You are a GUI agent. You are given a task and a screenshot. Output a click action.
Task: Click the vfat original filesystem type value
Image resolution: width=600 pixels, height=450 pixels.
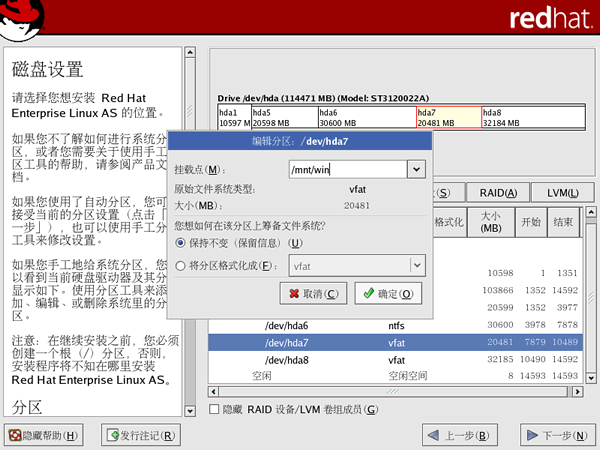pyautogui.click(x=357, y=189)
